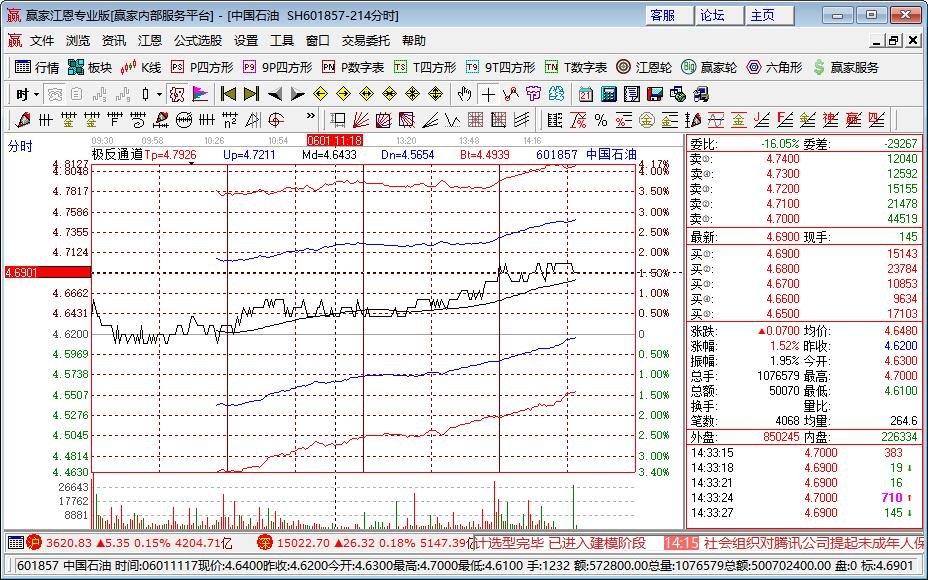Click the 主页 homepage button
Image resolution: width=928 pixels, height=580 pixels.
[x=770, y=15]
